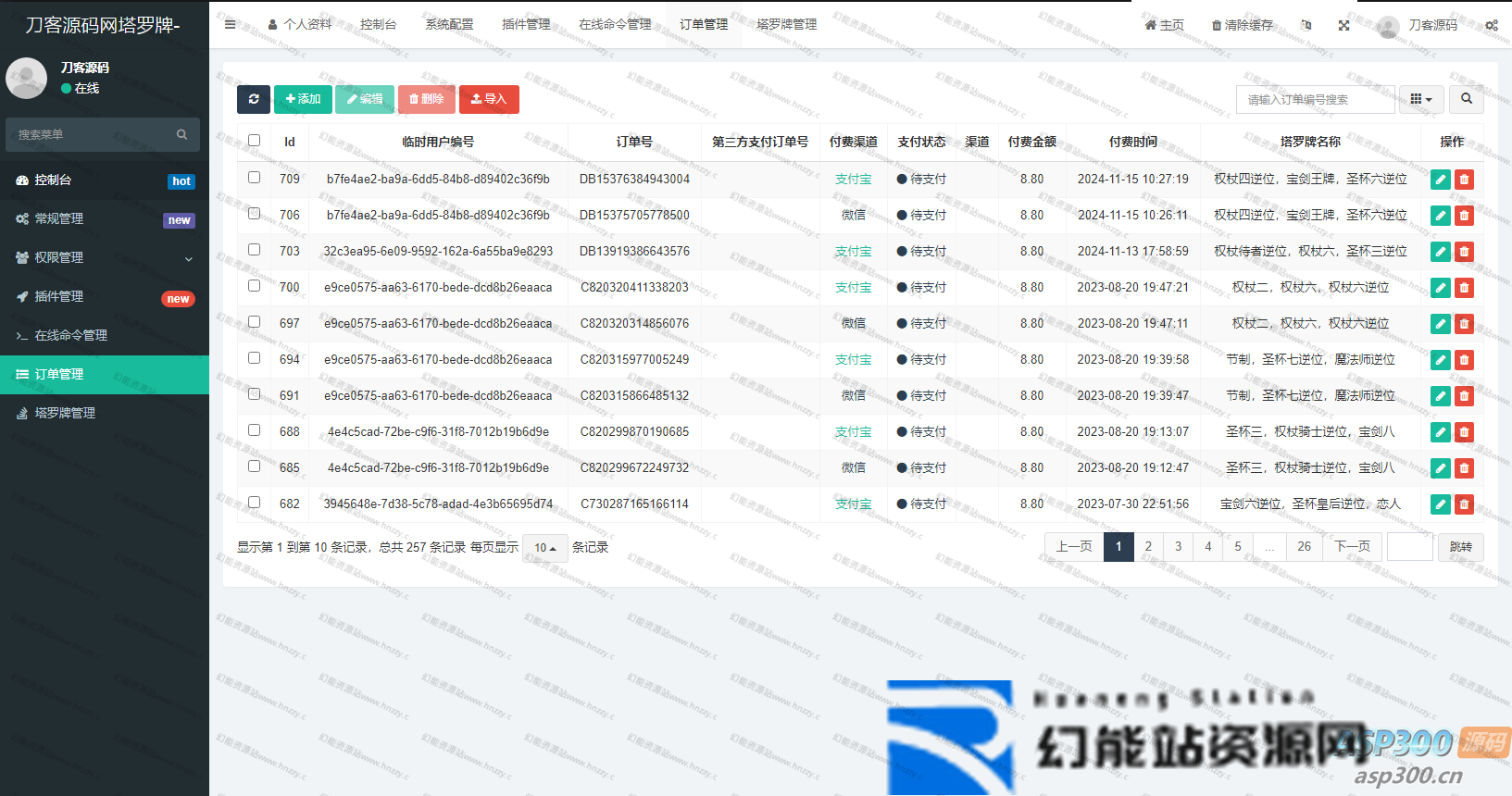Click the red delete icon for order 703
Screen dimensions: 1512x796
[1464, 252]
